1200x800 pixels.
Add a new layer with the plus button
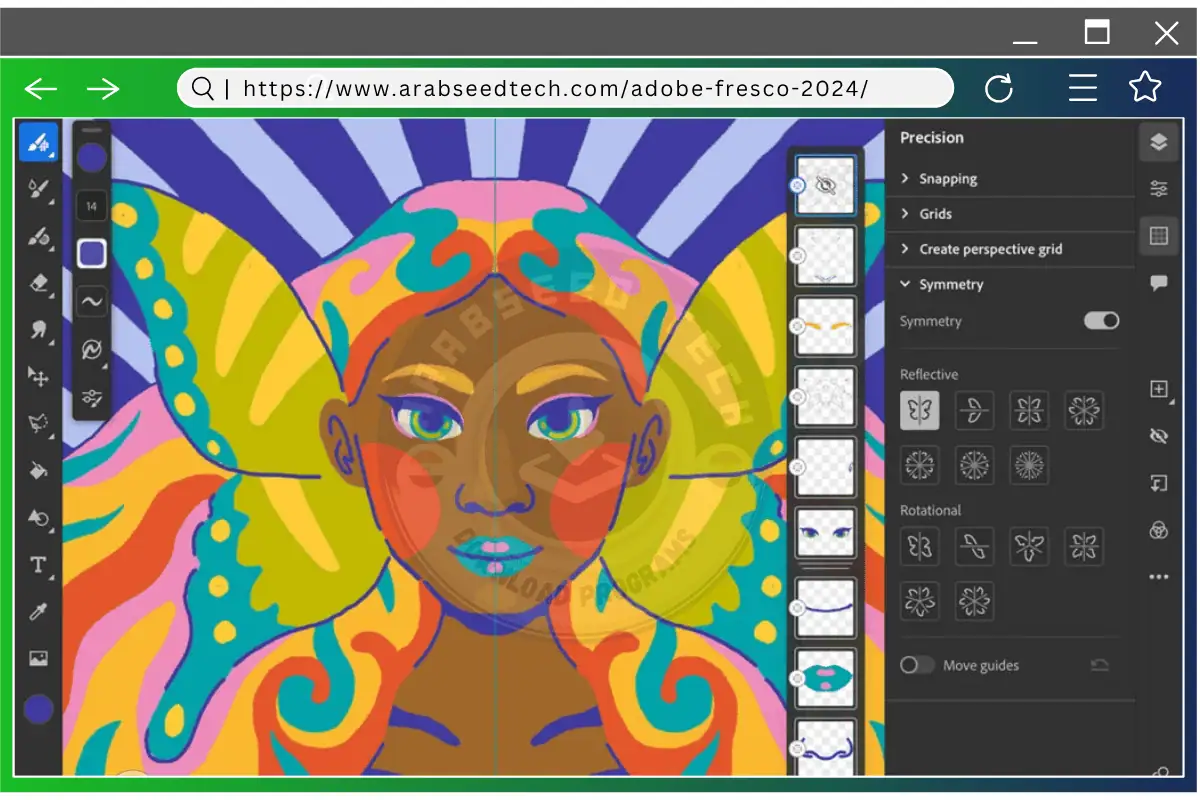pos(1159,389)
